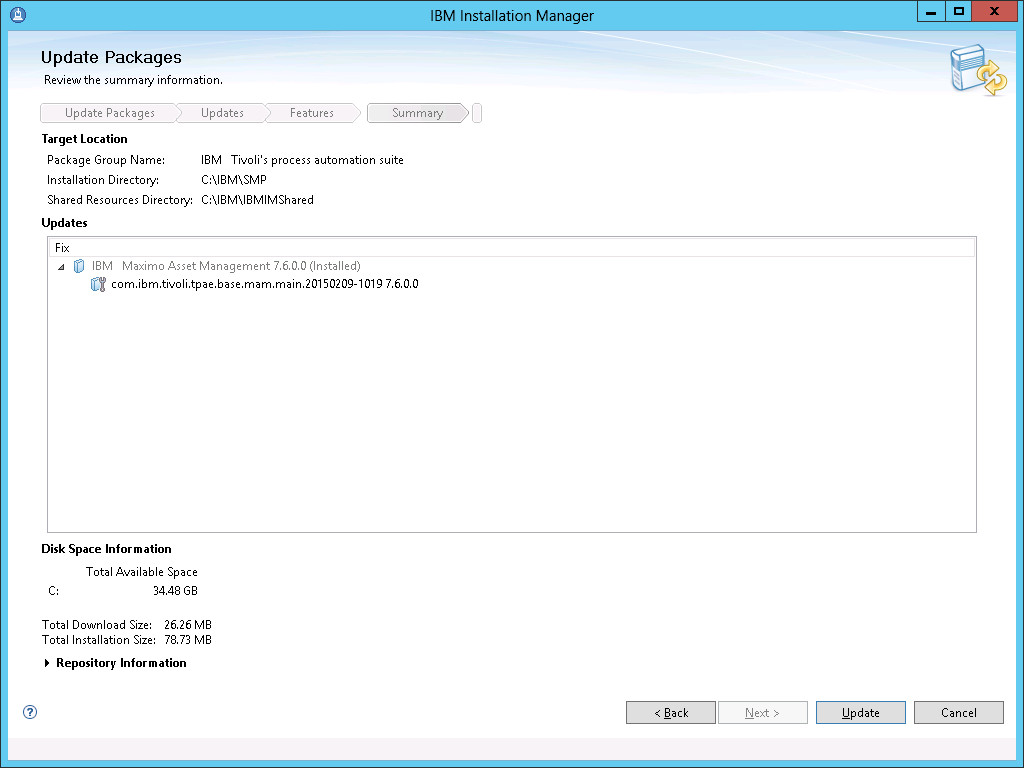Click the C: drive label

tap(54, 591)
